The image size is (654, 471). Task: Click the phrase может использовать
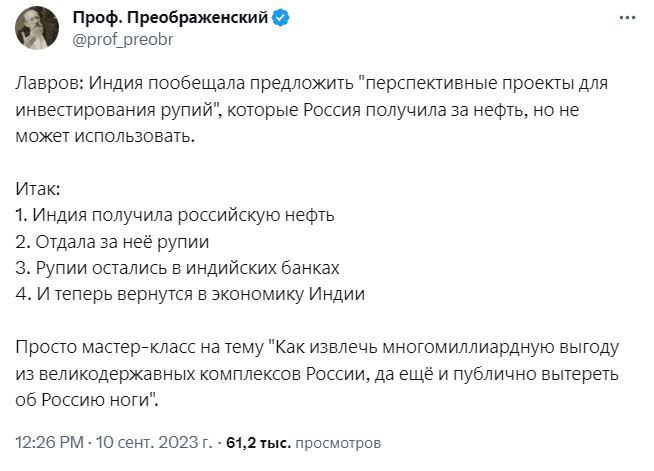coord(105,136)
